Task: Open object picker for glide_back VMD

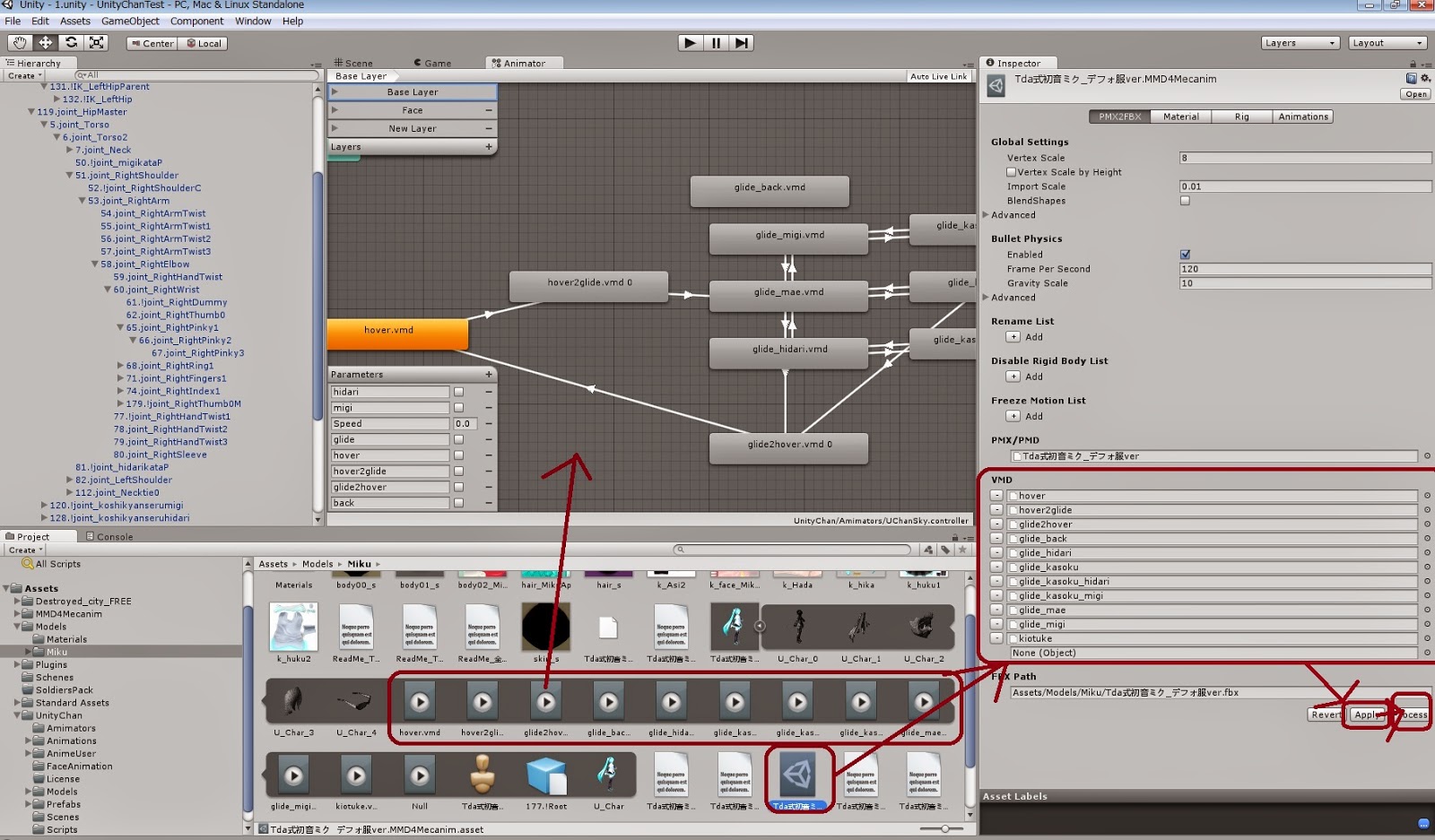Action: click(1427, 539)
